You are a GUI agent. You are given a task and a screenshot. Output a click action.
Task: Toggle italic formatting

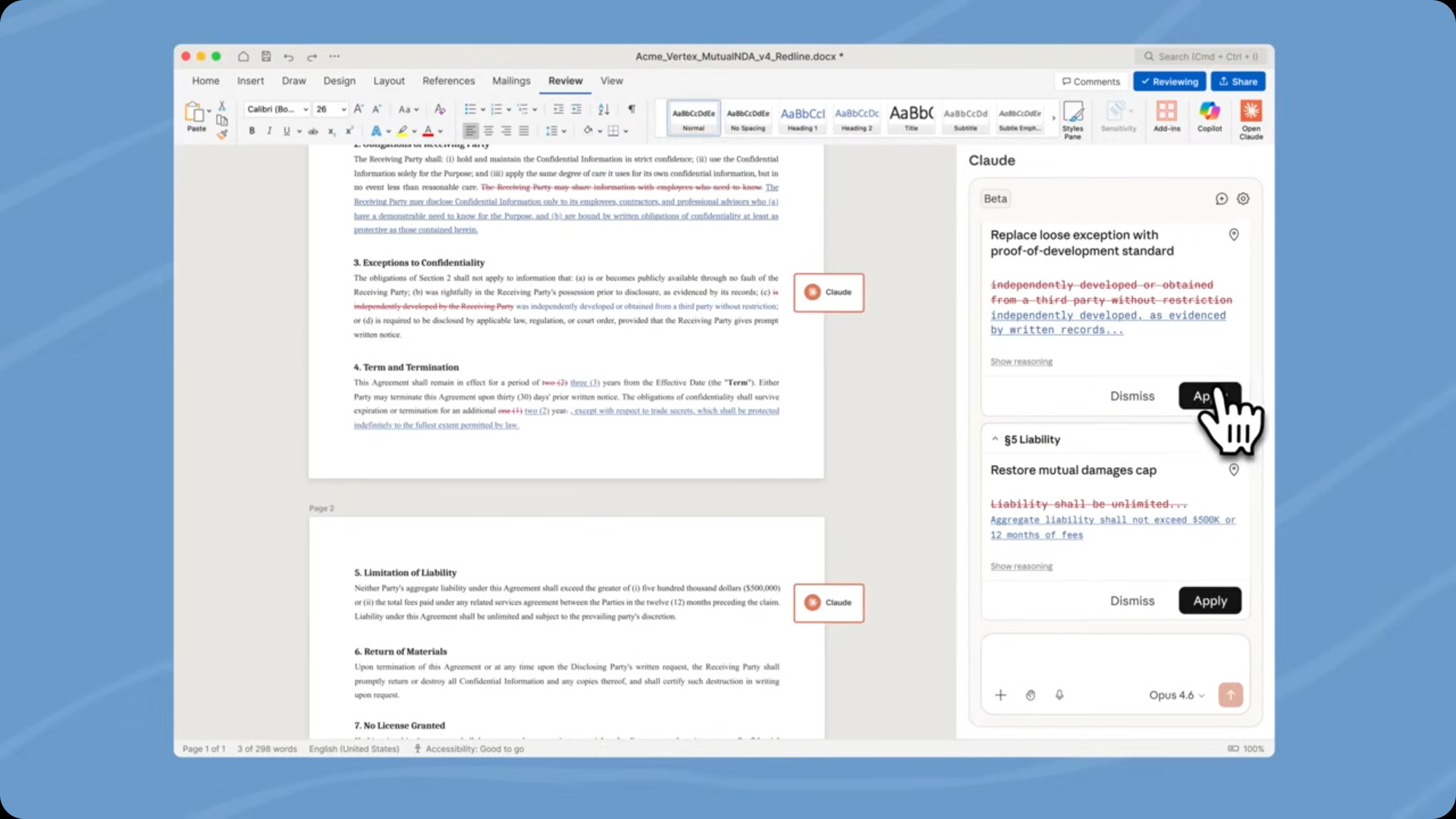269,131
